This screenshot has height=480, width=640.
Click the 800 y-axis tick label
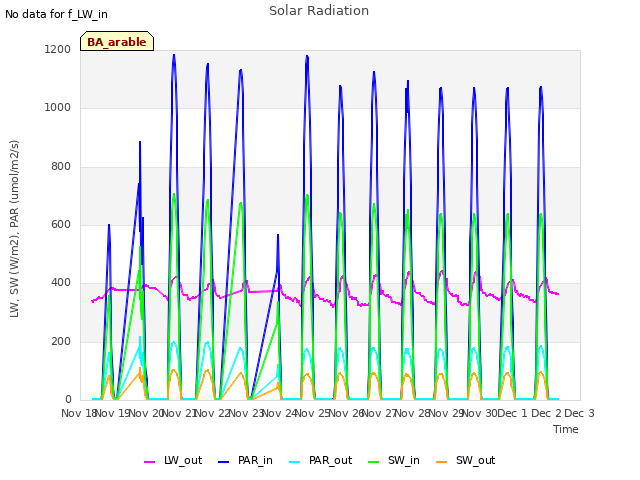(61, 166)
